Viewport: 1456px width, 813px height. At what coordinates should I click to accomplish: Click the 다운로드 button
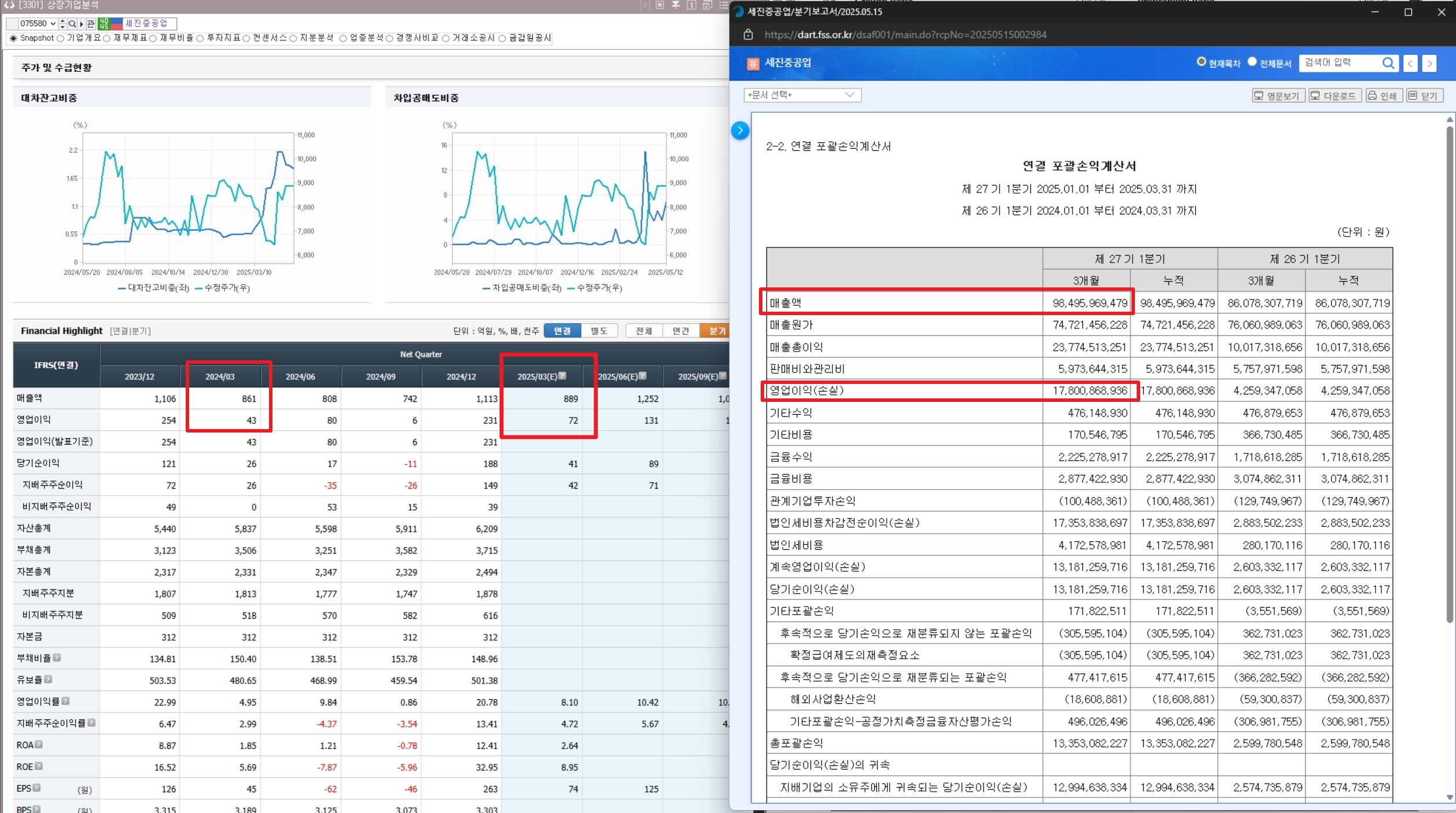pos(1334,96)
